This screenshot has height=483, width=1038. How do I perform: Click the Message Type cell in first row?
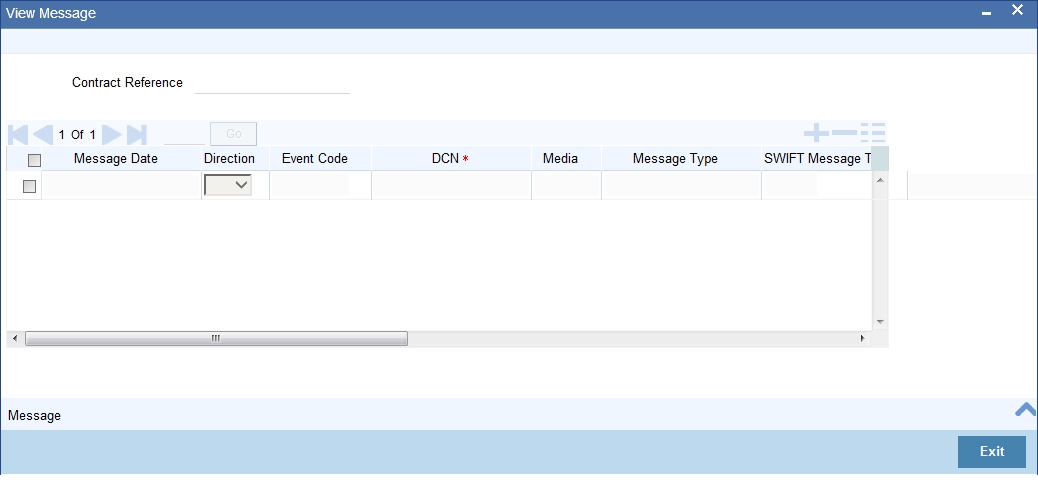(681, 185)
